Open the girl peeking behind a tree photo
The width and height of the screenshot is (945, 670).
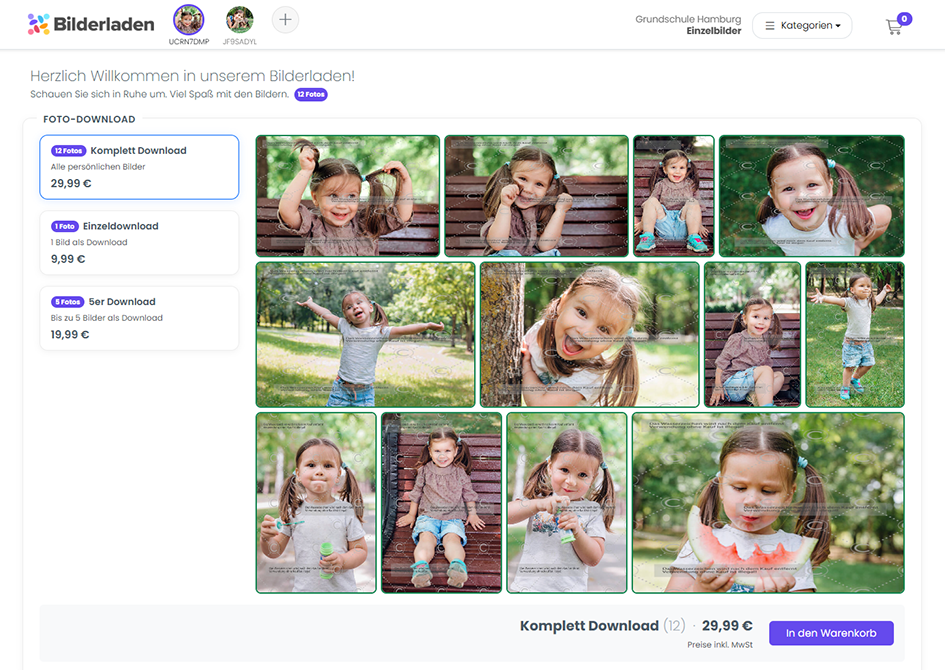click(589, 334)
